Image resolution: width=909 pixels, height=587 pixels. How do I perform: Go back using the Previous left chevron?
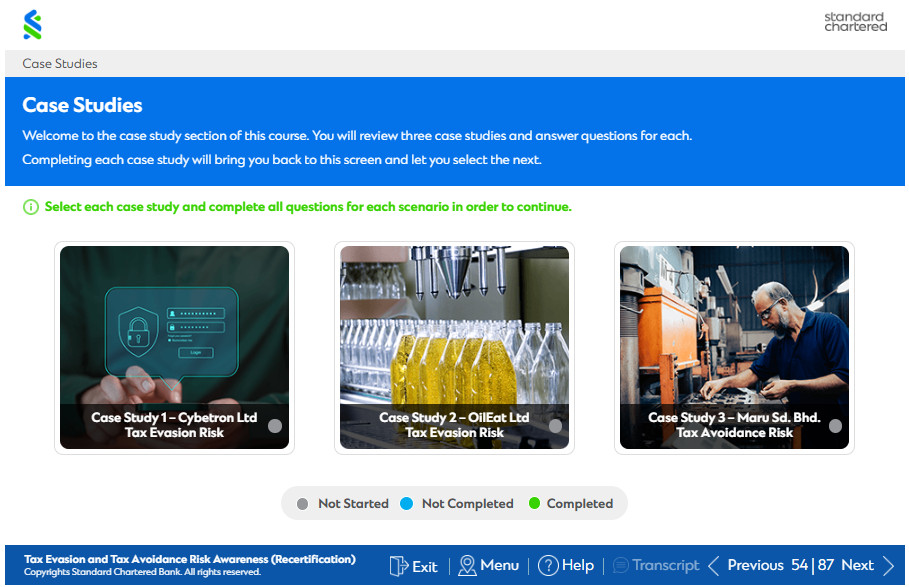pos(714,566)
